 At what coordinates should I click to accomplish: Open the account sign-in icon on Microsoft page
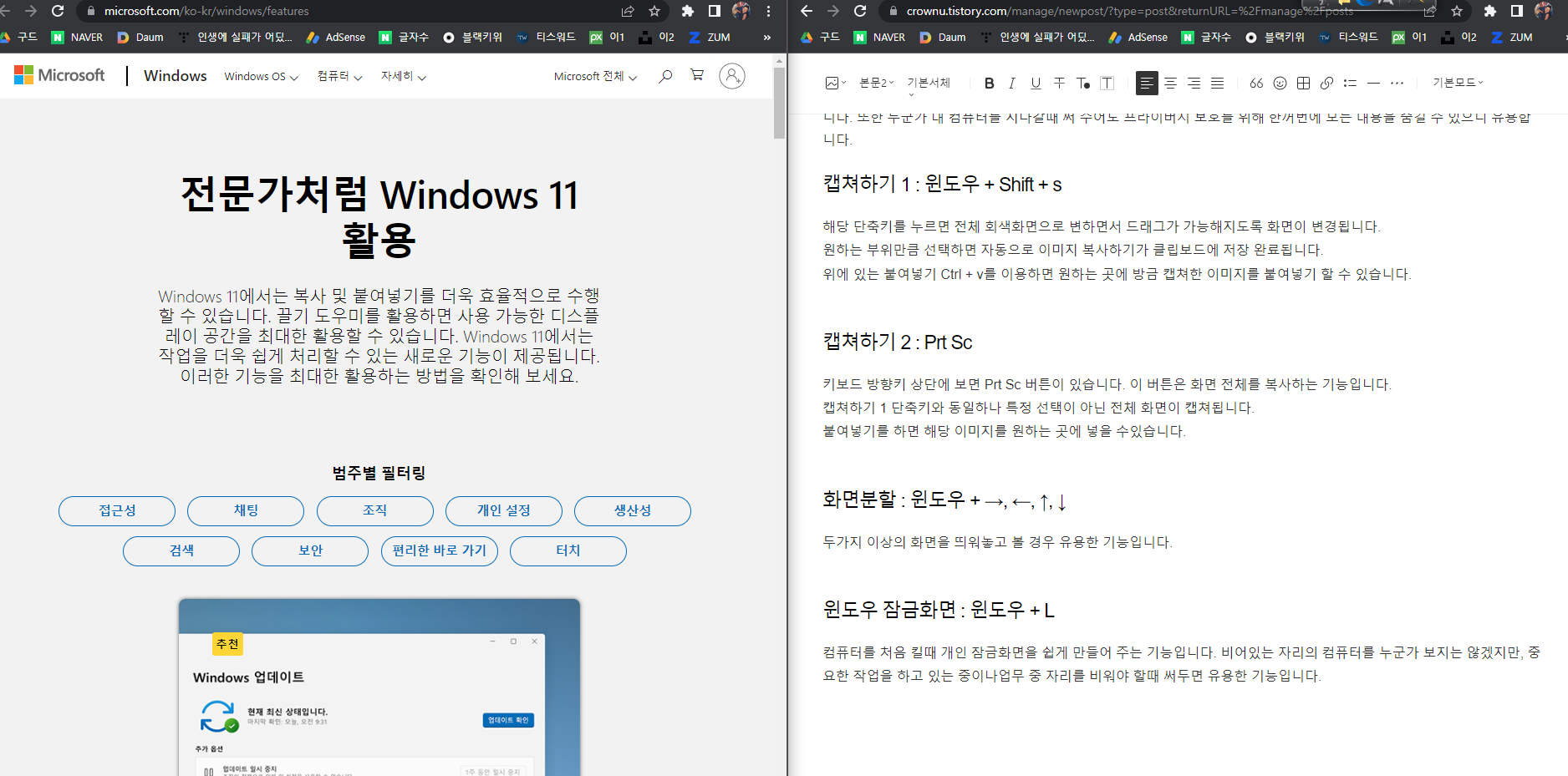pos(732,76)
